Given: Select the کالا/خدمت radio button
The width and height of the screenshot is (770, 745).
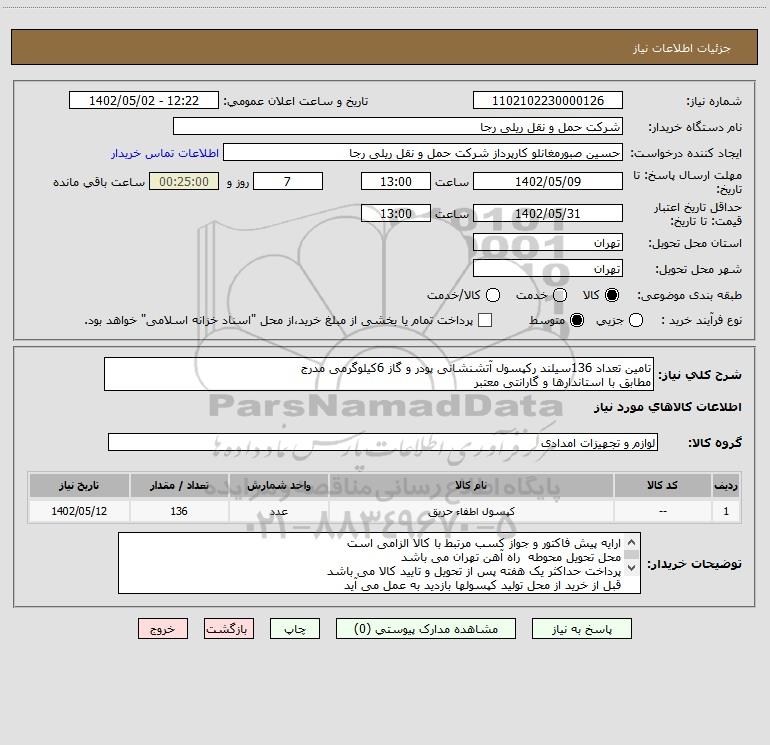Looking at the screenshot, I should click(x=493, y=295).
